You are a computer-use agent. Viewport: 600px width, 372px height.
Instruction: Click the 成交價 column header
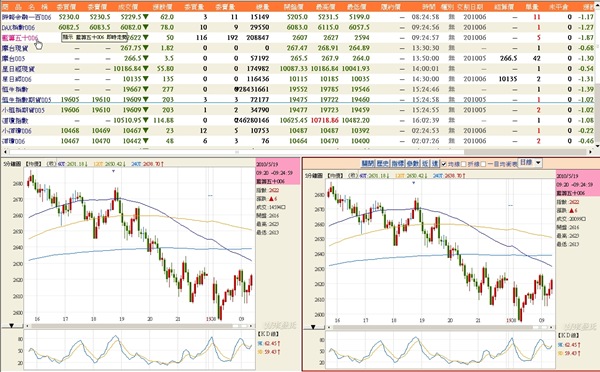pos(129,7)
